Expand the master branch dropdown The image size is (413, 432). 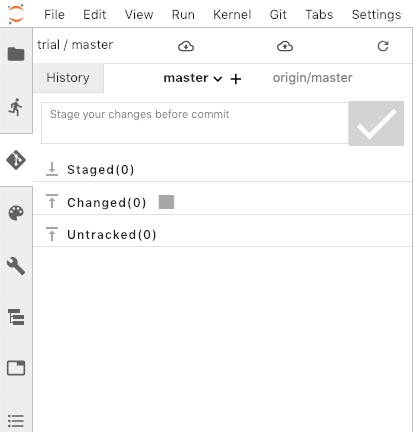pyautogui.click(x=193, y=78)
